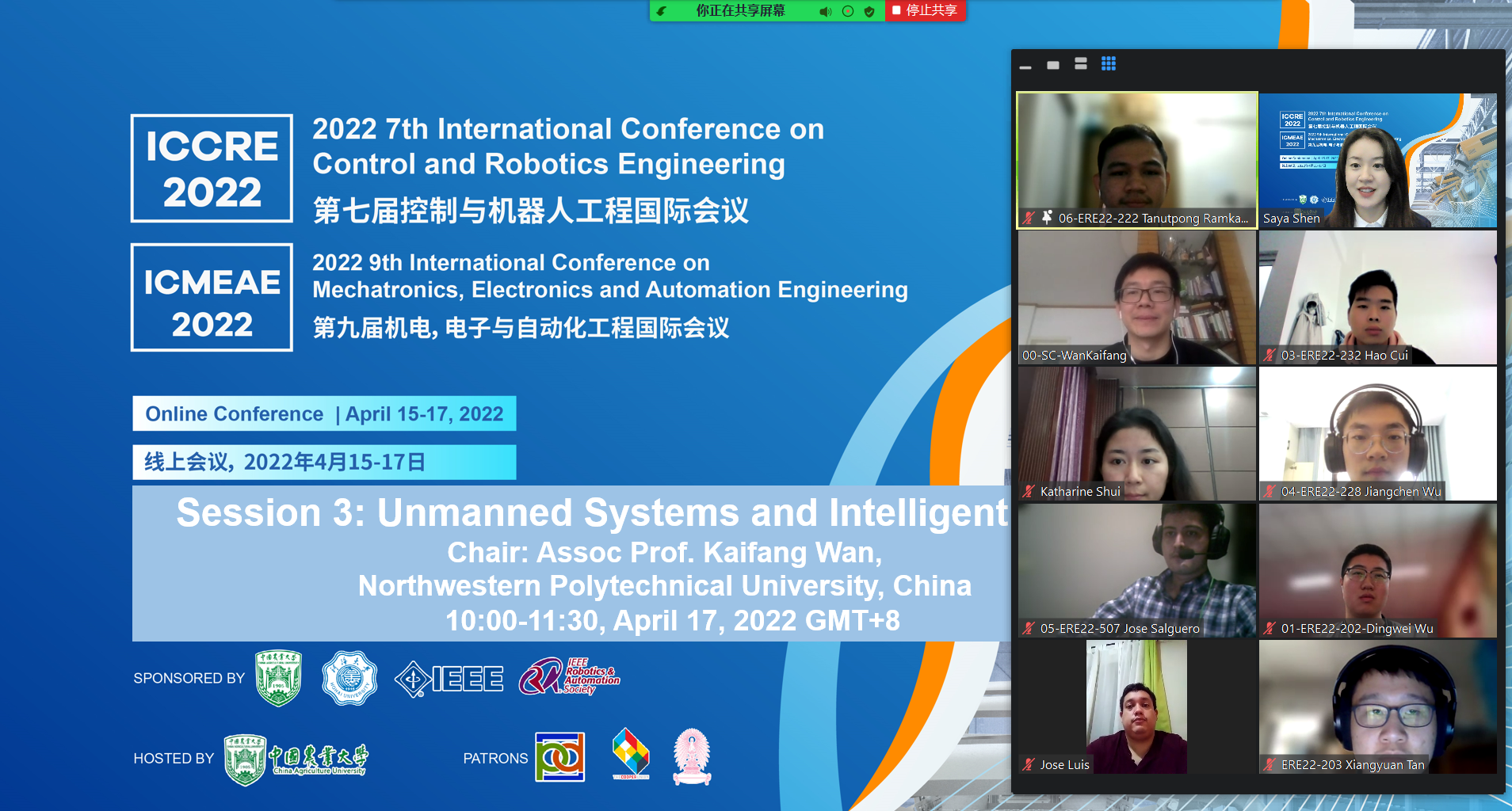Click the speaker audio-sharing icon in share bar
1512x811 pixels.
click(x=826, y=11)
